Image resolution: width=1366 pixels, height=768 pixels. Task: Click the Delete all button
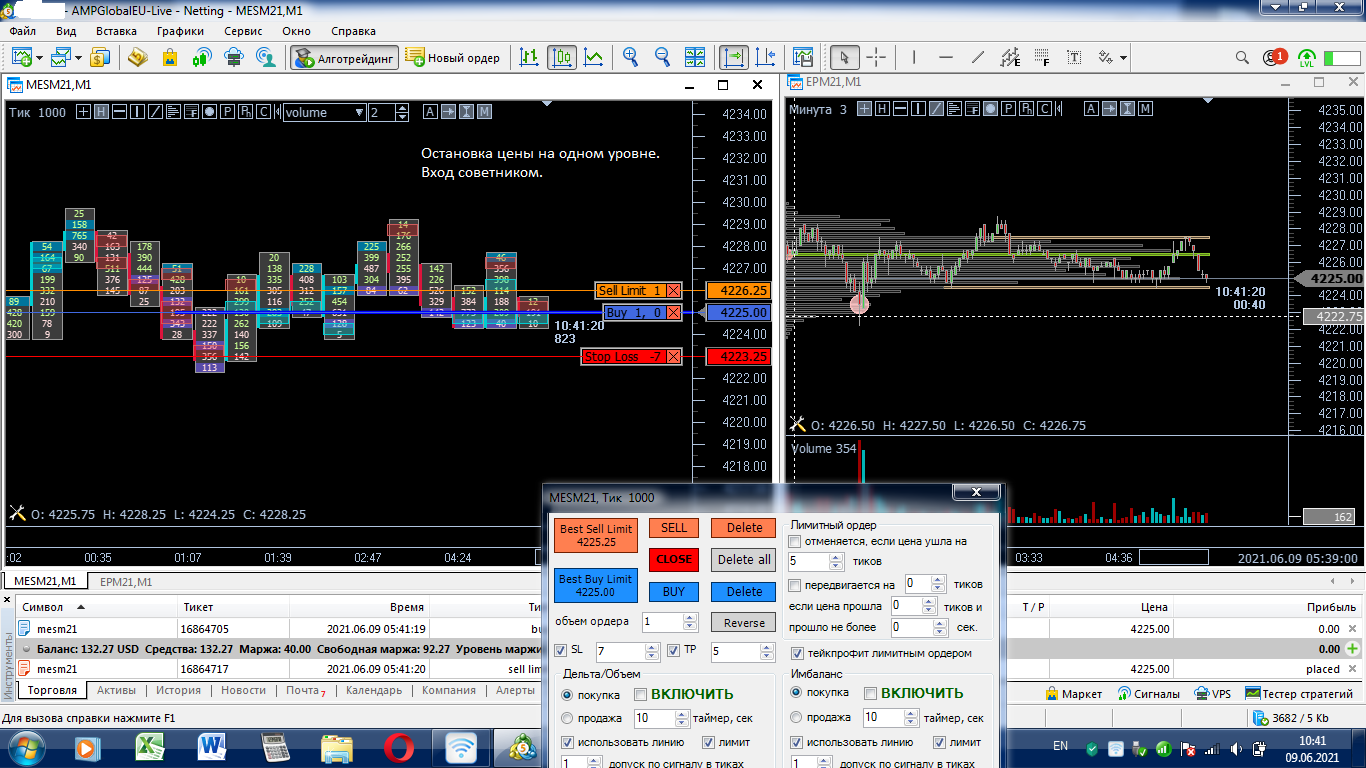click(743, 559)
